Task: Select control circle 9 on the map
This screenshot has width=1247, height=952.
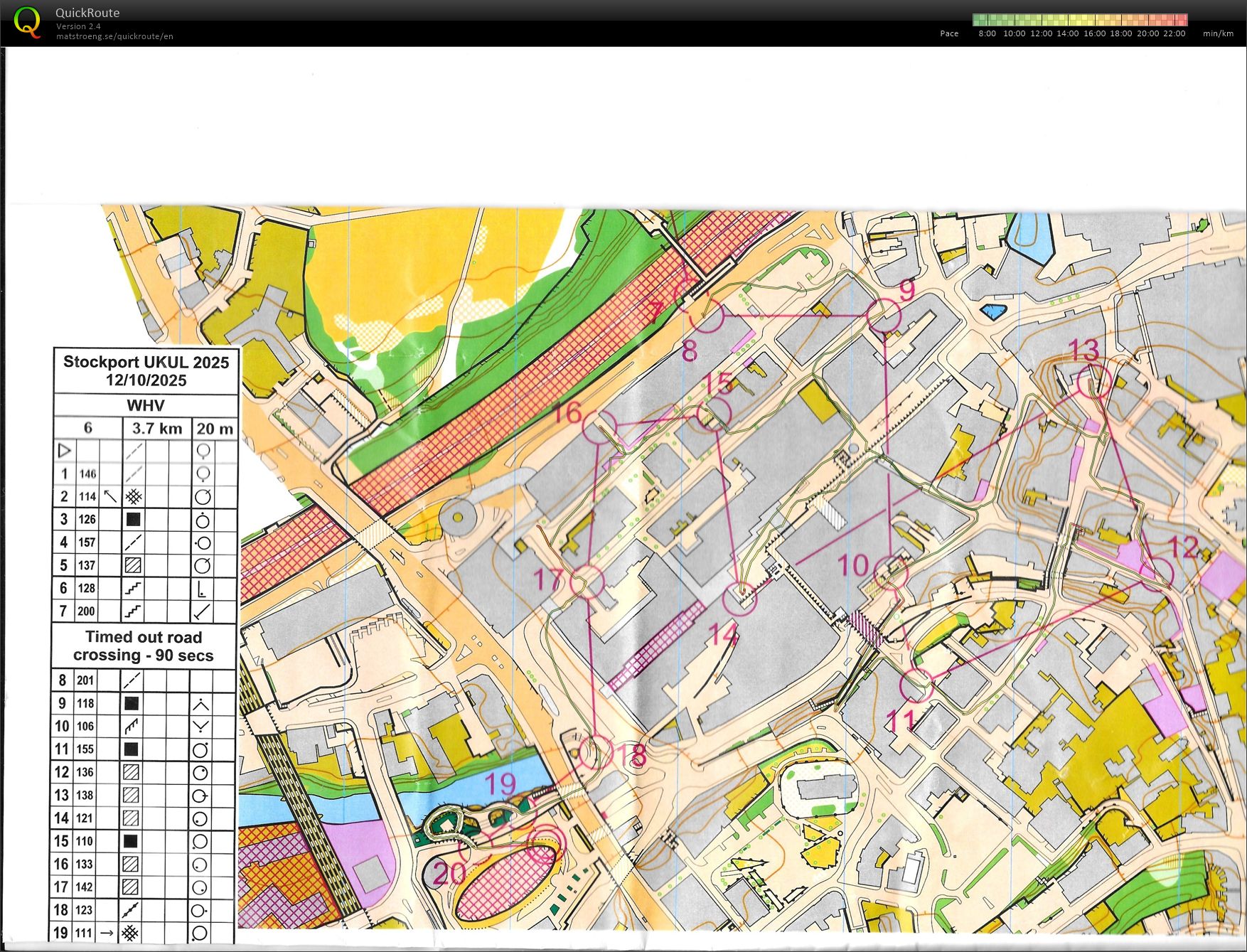Action: click(x=884, y=315)
